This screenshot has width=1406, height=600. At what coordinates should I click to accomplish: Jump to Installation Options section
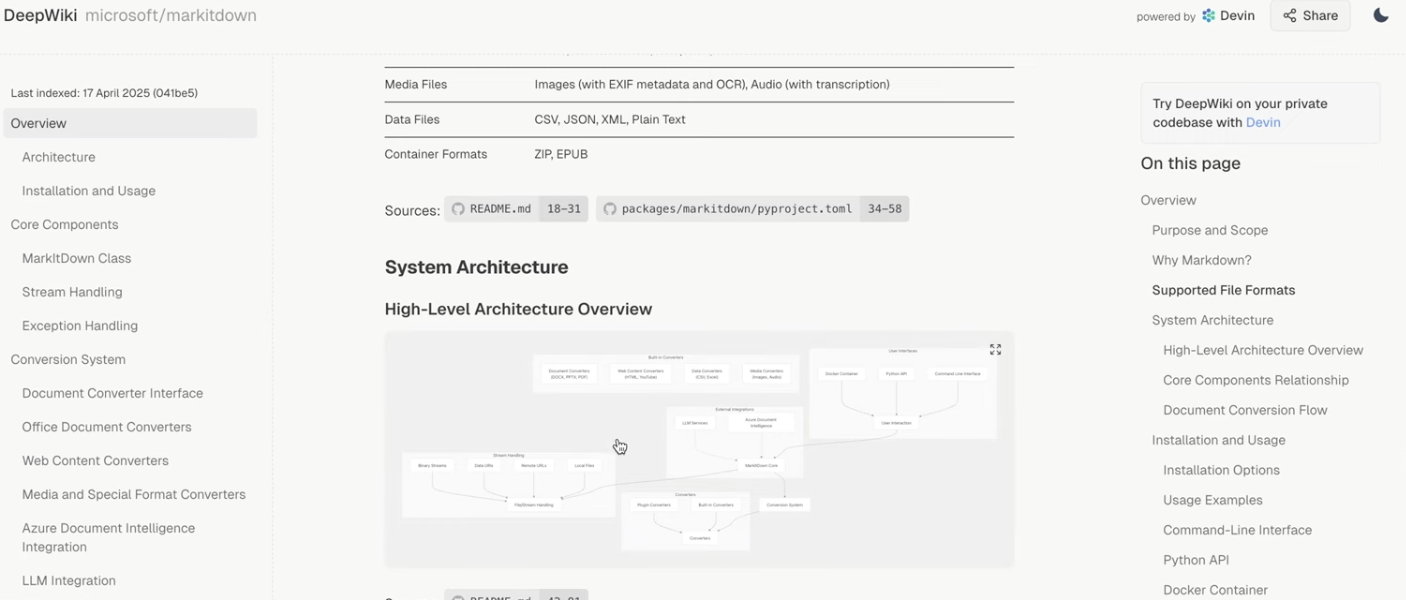point(1221,470)
